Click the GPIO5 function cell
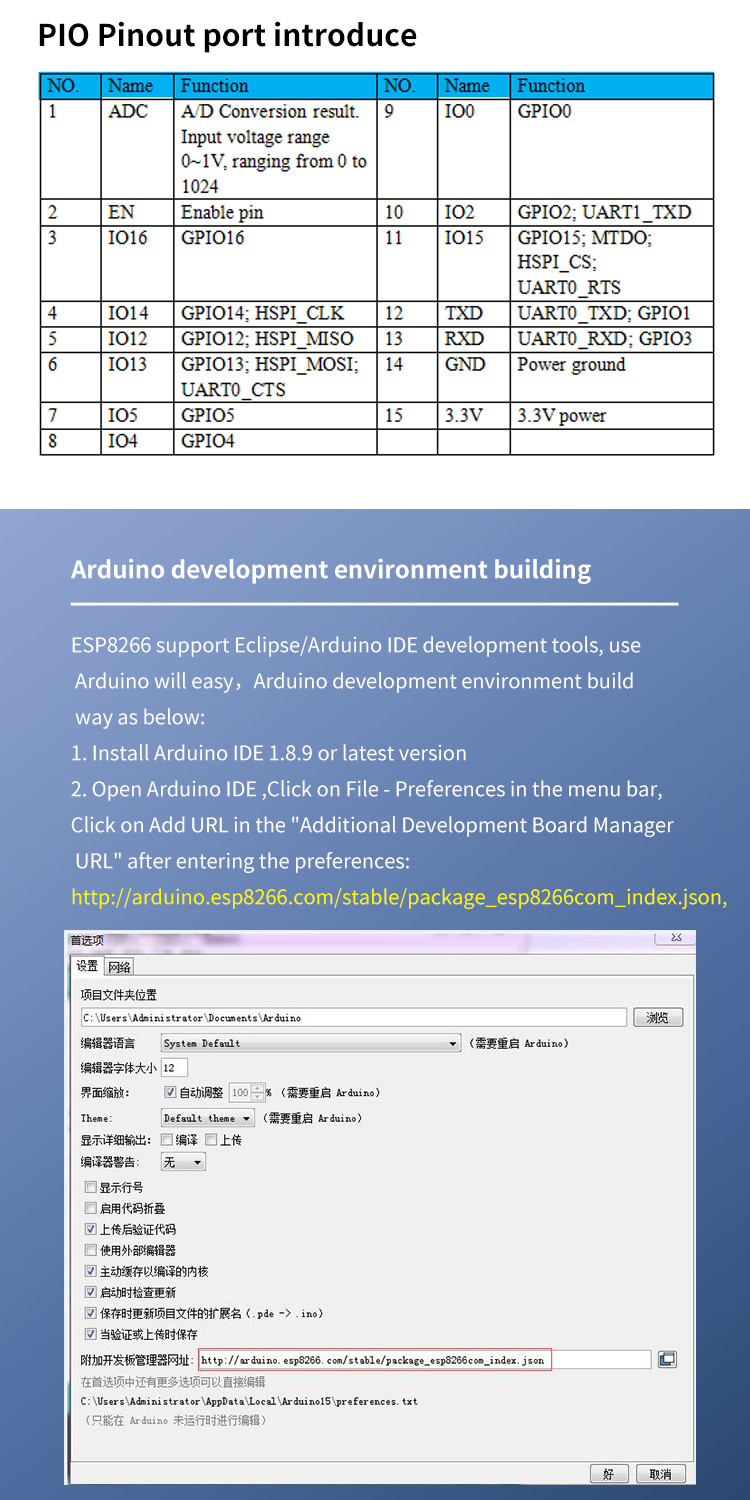The height and width of the screenshot is (1500, 750). click(x=276, y=416)
